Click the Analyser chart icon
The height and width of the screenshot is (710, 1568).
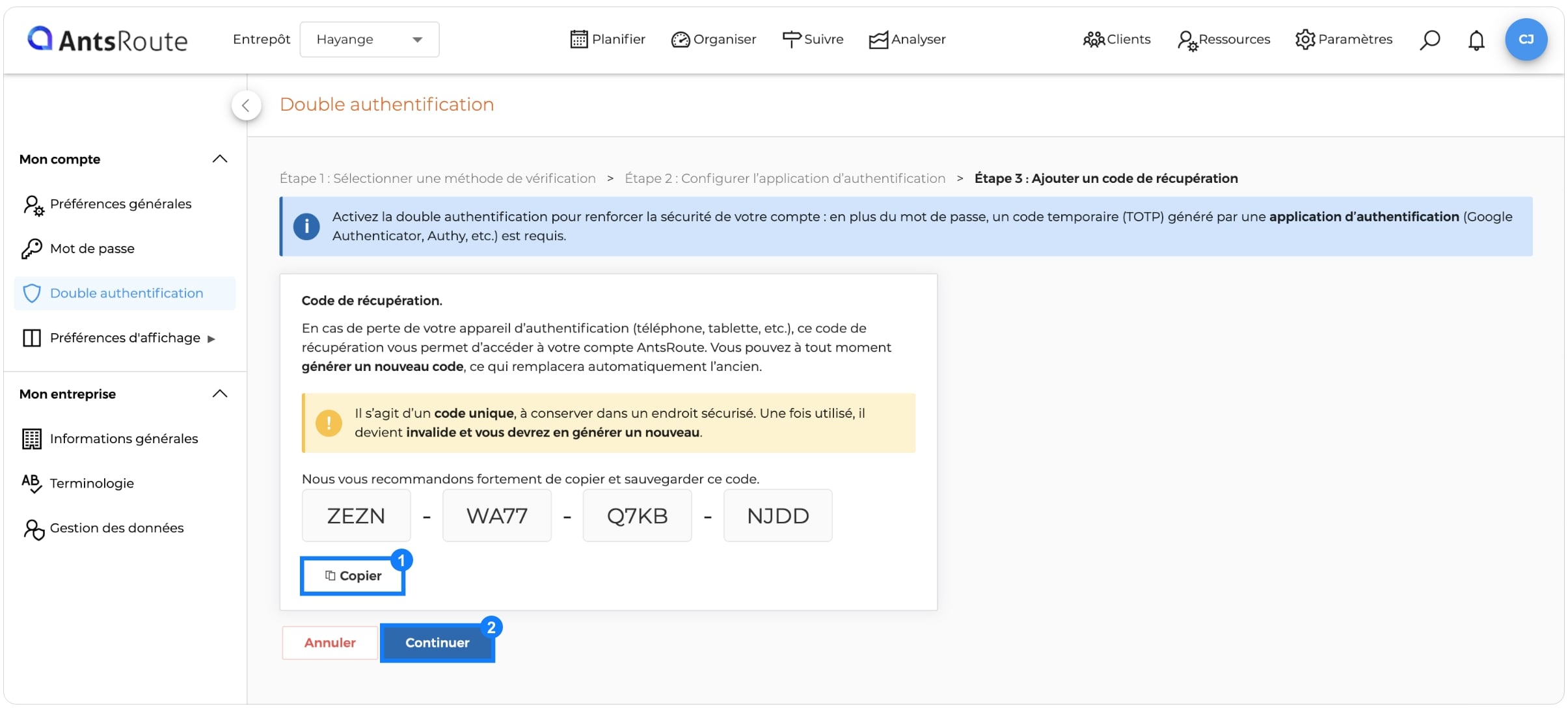878,40
